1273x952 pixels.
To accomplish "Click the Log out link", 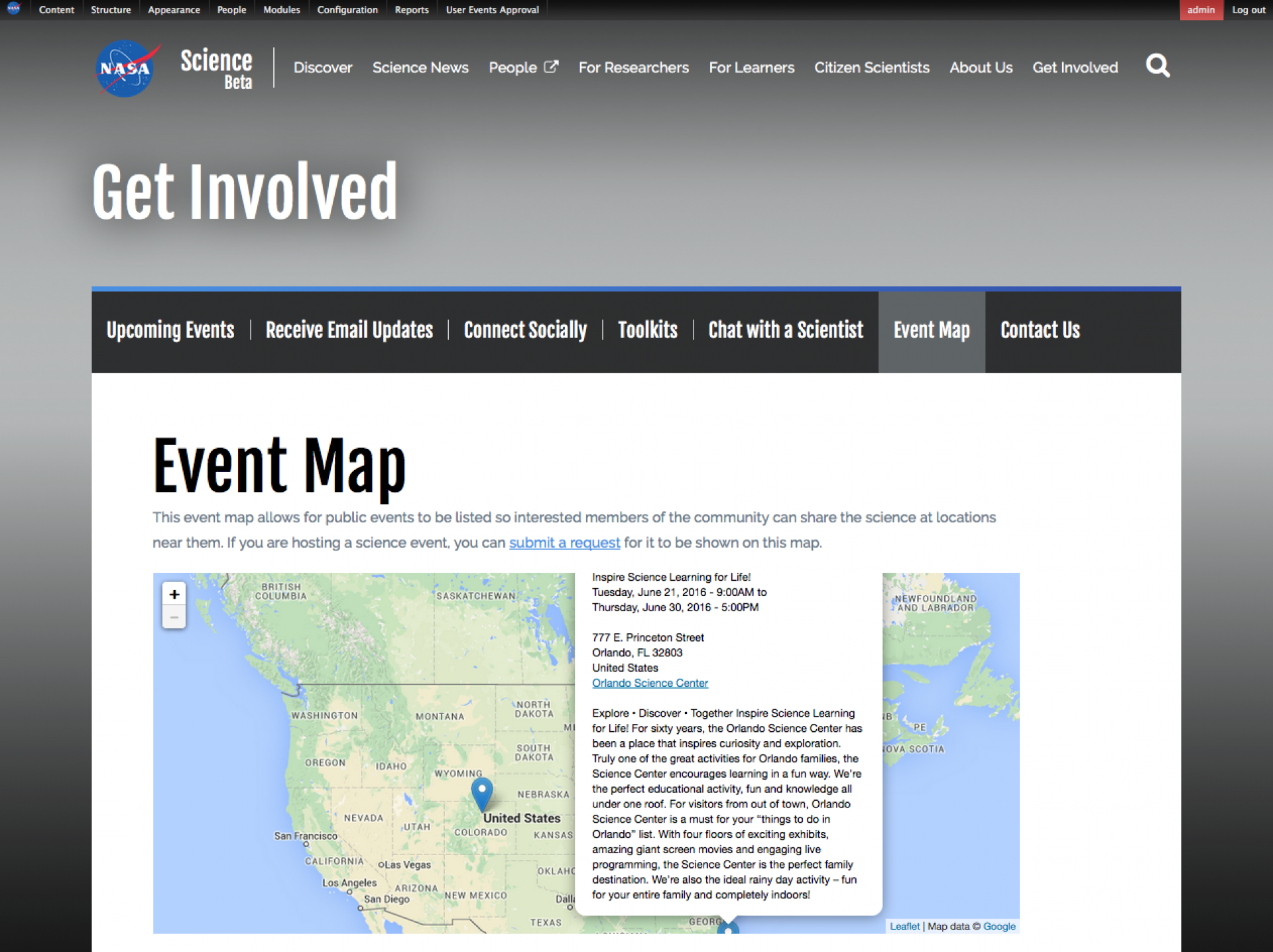I will 1248,10.
